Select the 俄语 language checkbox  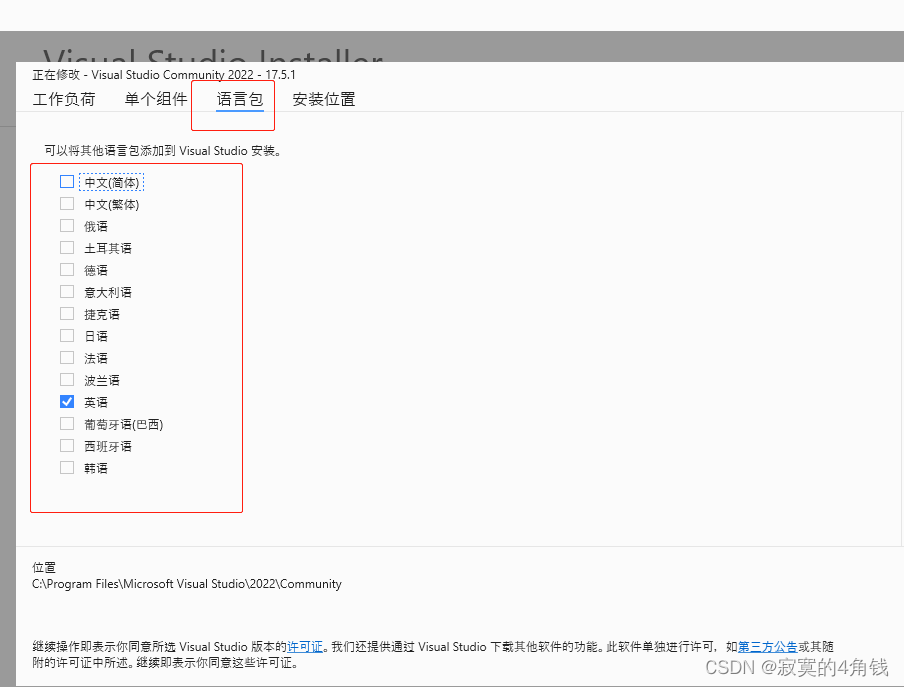coord(67,226)
